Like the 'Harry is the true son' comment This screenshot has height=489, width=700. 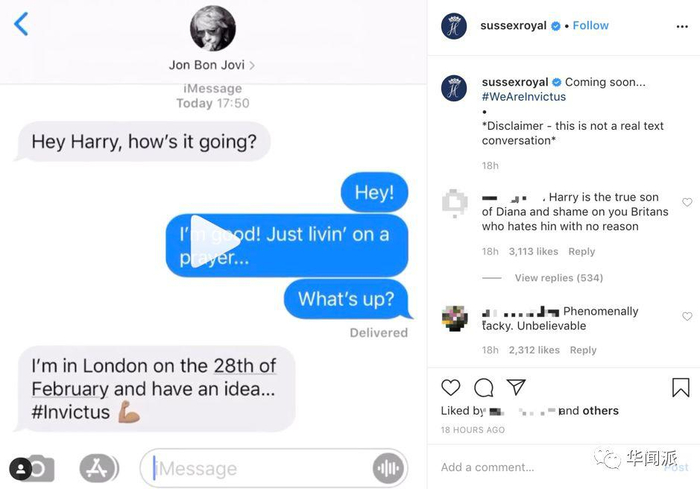tap(687, 202)
